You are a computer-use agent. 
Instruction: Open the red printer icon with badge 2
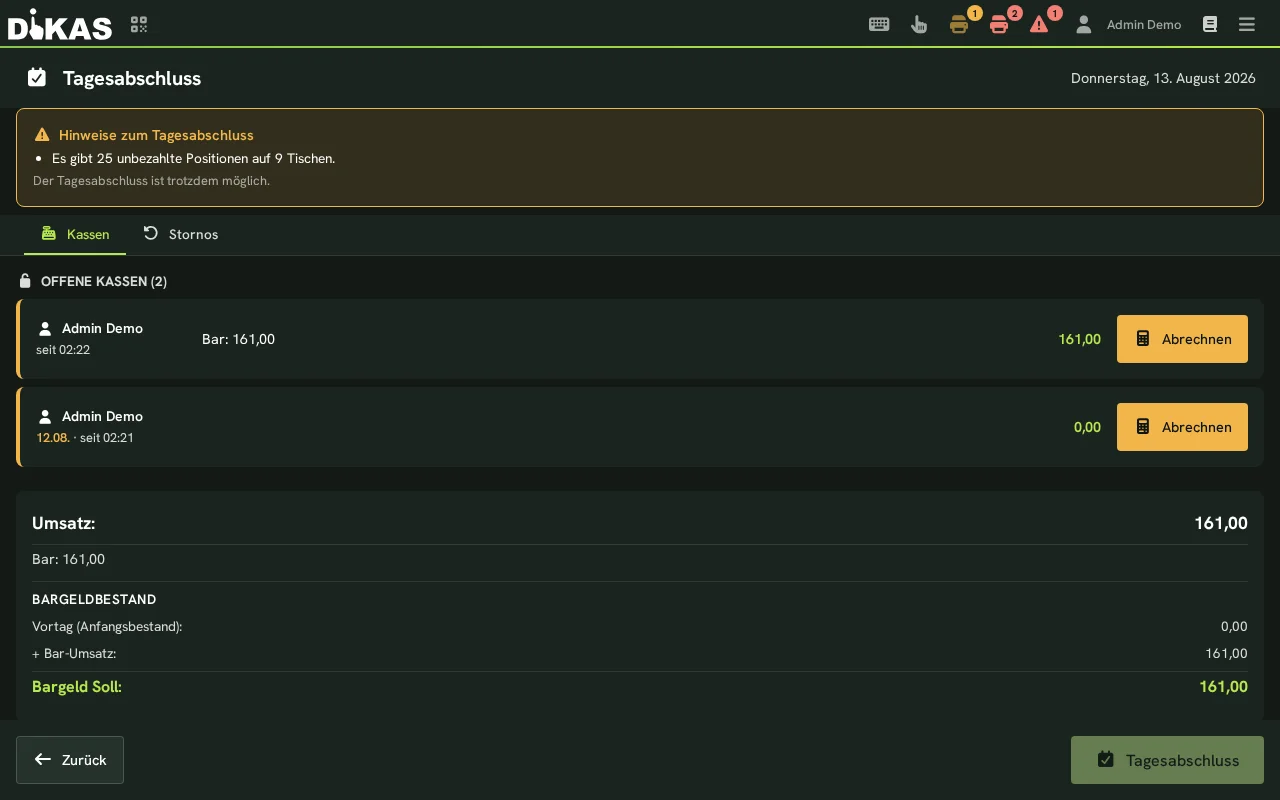click(x=999, y=24)
